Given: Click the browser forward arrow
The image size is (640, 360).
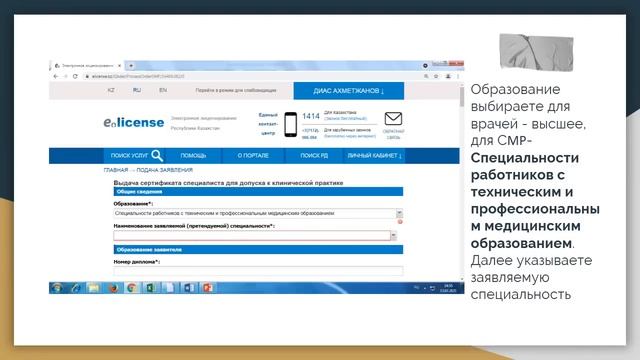Looking at the screenshot, I should point(65,76).
